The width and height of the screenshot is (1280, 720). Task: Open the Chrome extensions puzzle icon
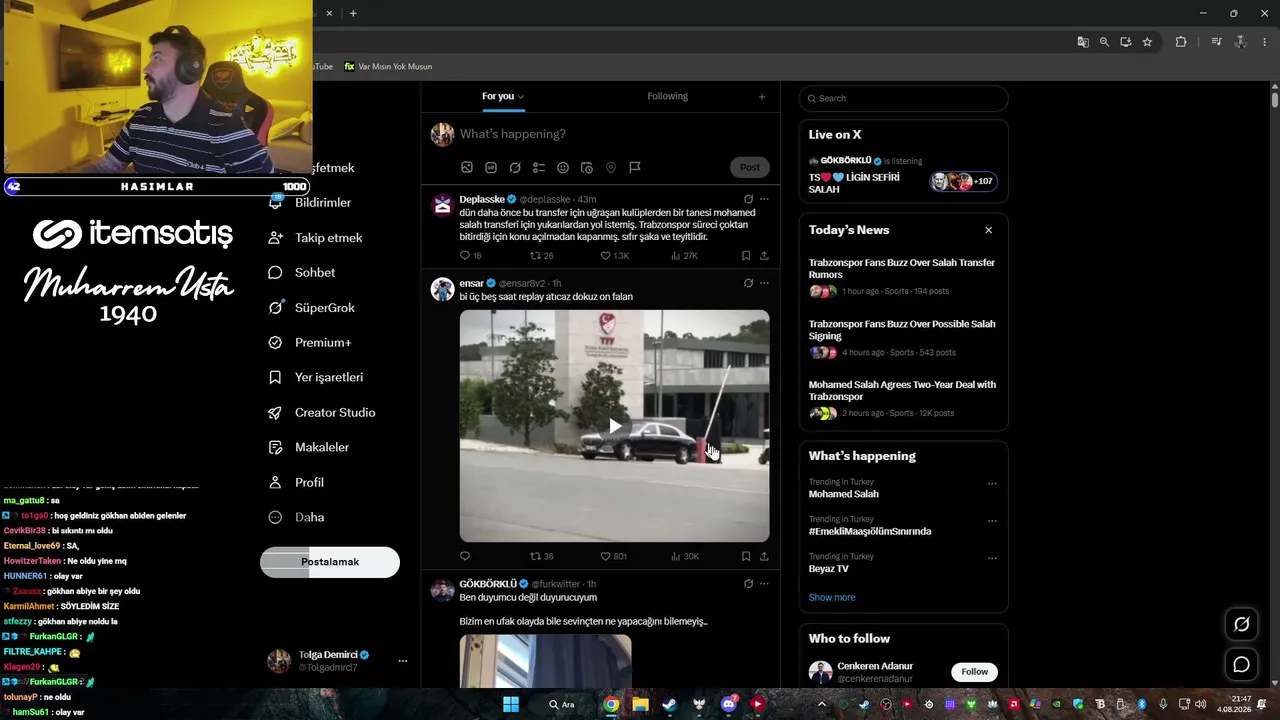point(1181,42)
